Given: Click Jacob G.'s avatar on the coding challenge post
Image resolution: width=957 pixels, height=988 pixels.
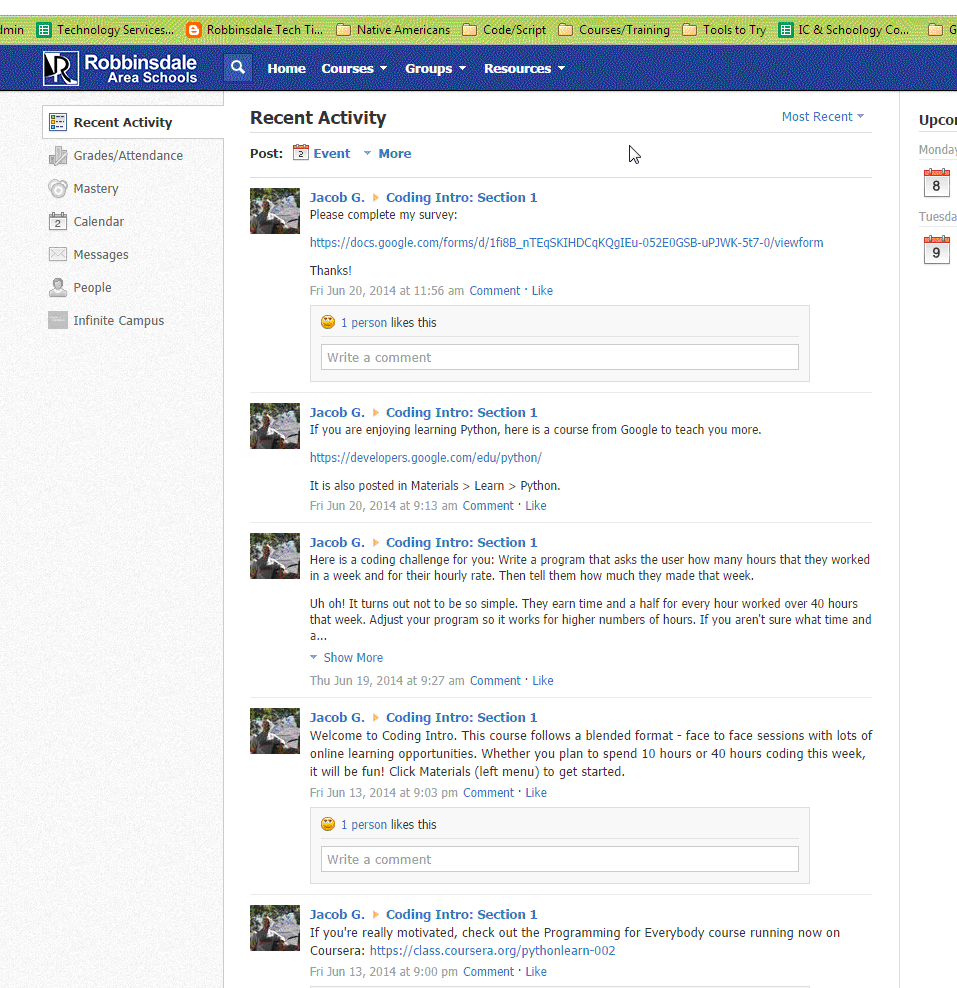Looking at the screenshot, I should point(275,556).
